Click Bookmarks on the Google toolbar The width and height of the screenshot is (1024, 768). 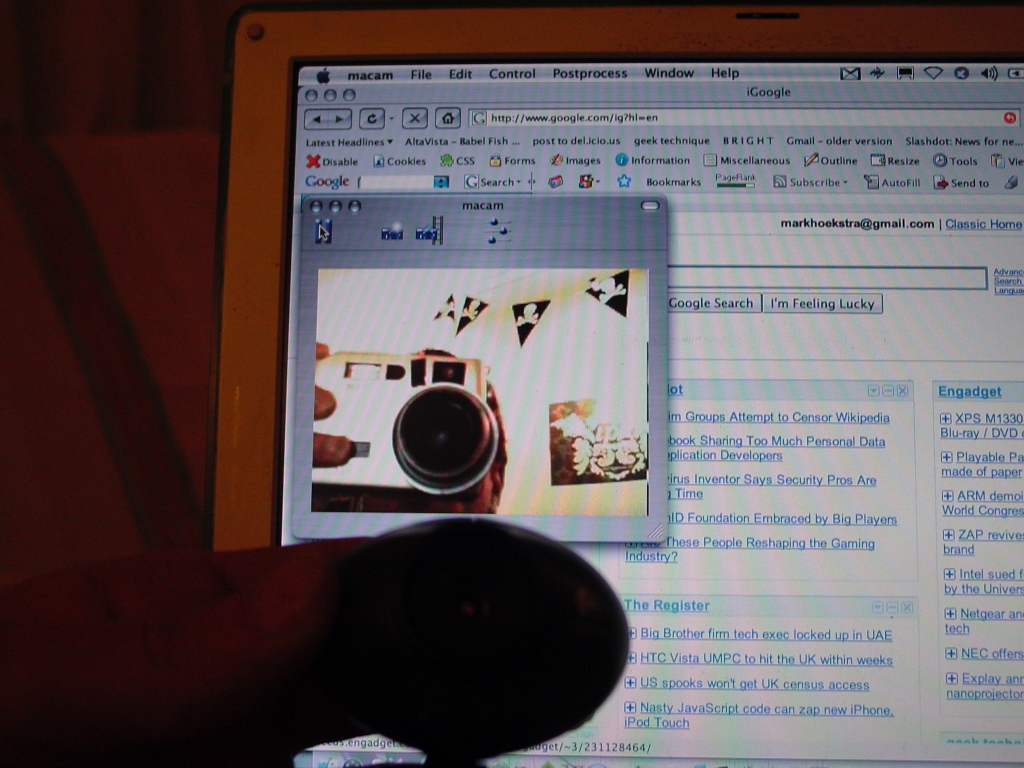[673, 182]
